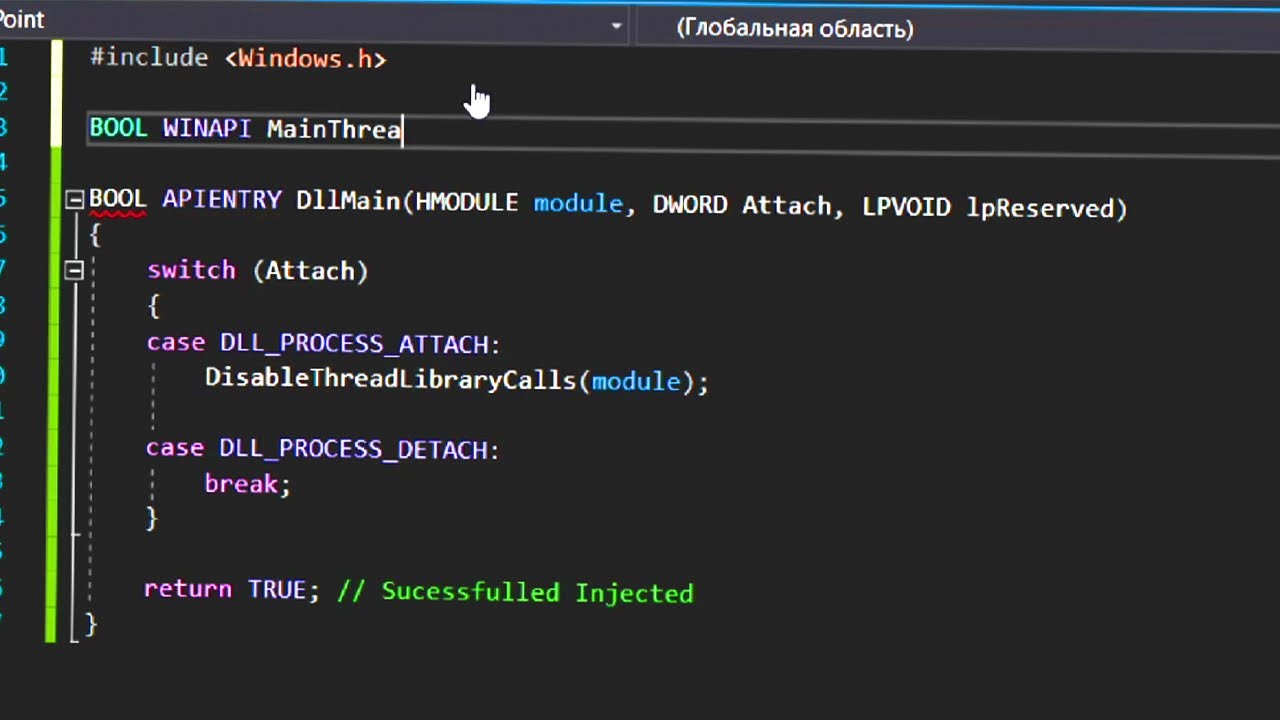Viewport: 1280px width, 720px height.
Task: Click DLL_PROCESS_ATTACH case label
Action: coord(355,344)
